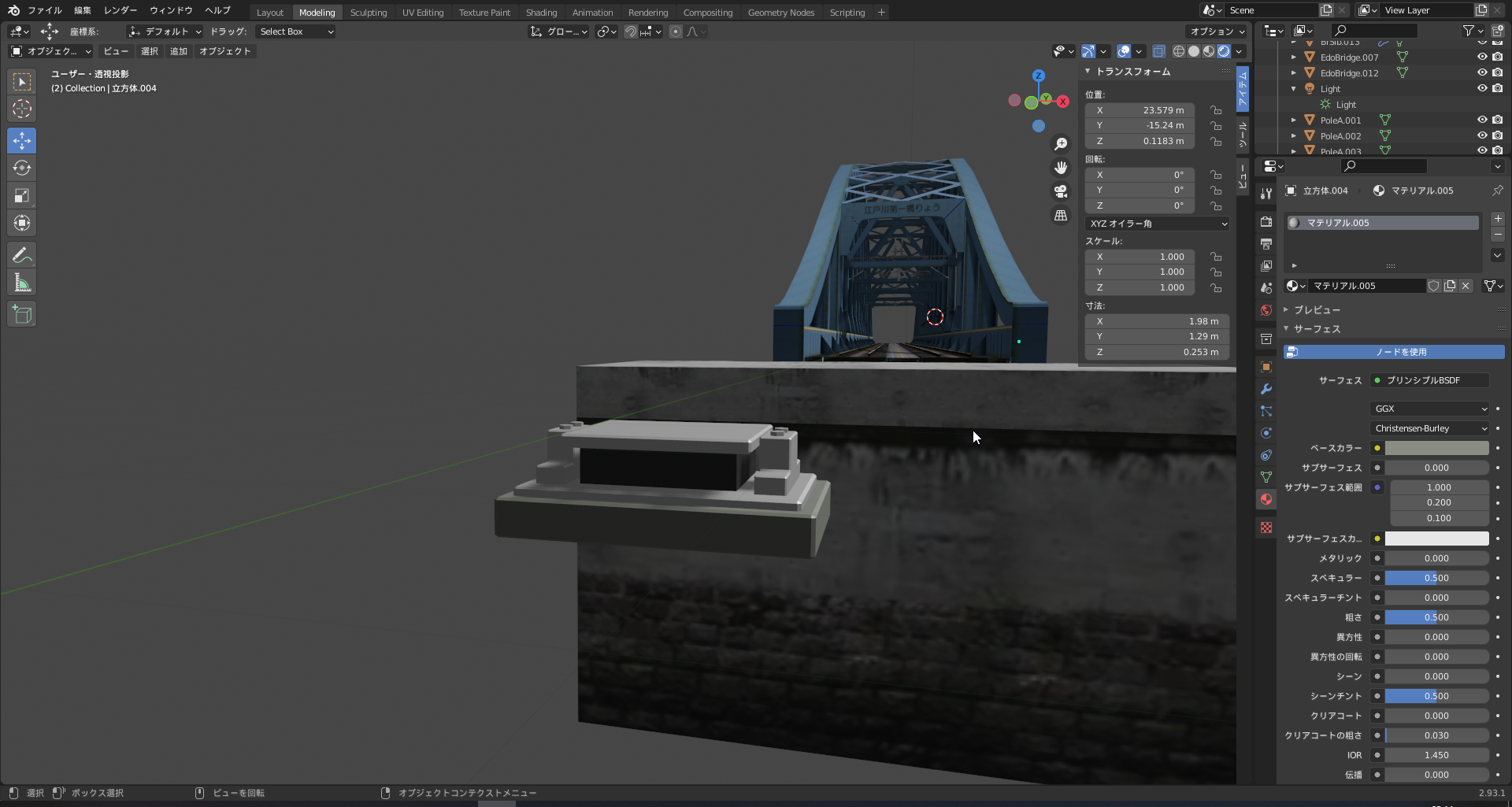Toggle the X location lock icon

point(1216,110)
